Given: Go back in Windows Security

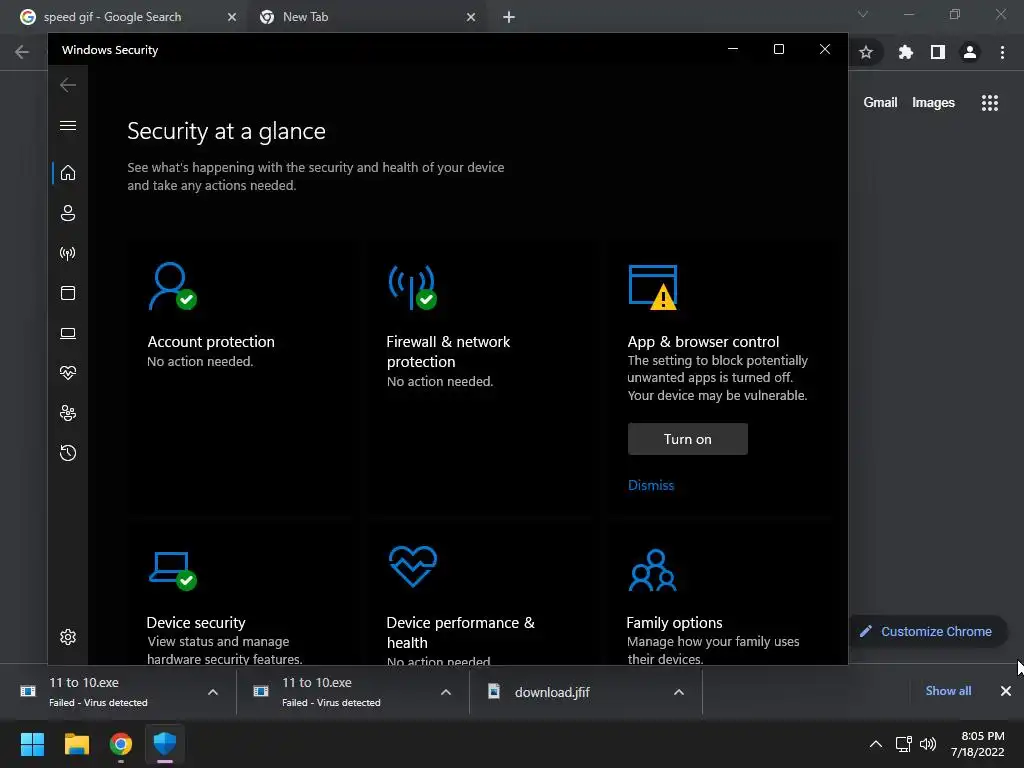Looking at the screenshot, I should 68,85.
